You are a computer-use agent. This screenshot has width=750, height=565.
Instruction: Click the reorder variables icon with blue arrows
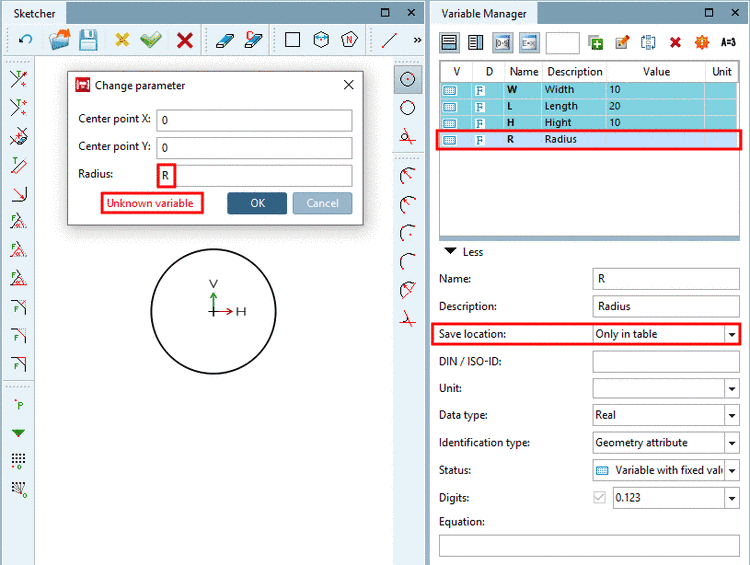point(648,43)
